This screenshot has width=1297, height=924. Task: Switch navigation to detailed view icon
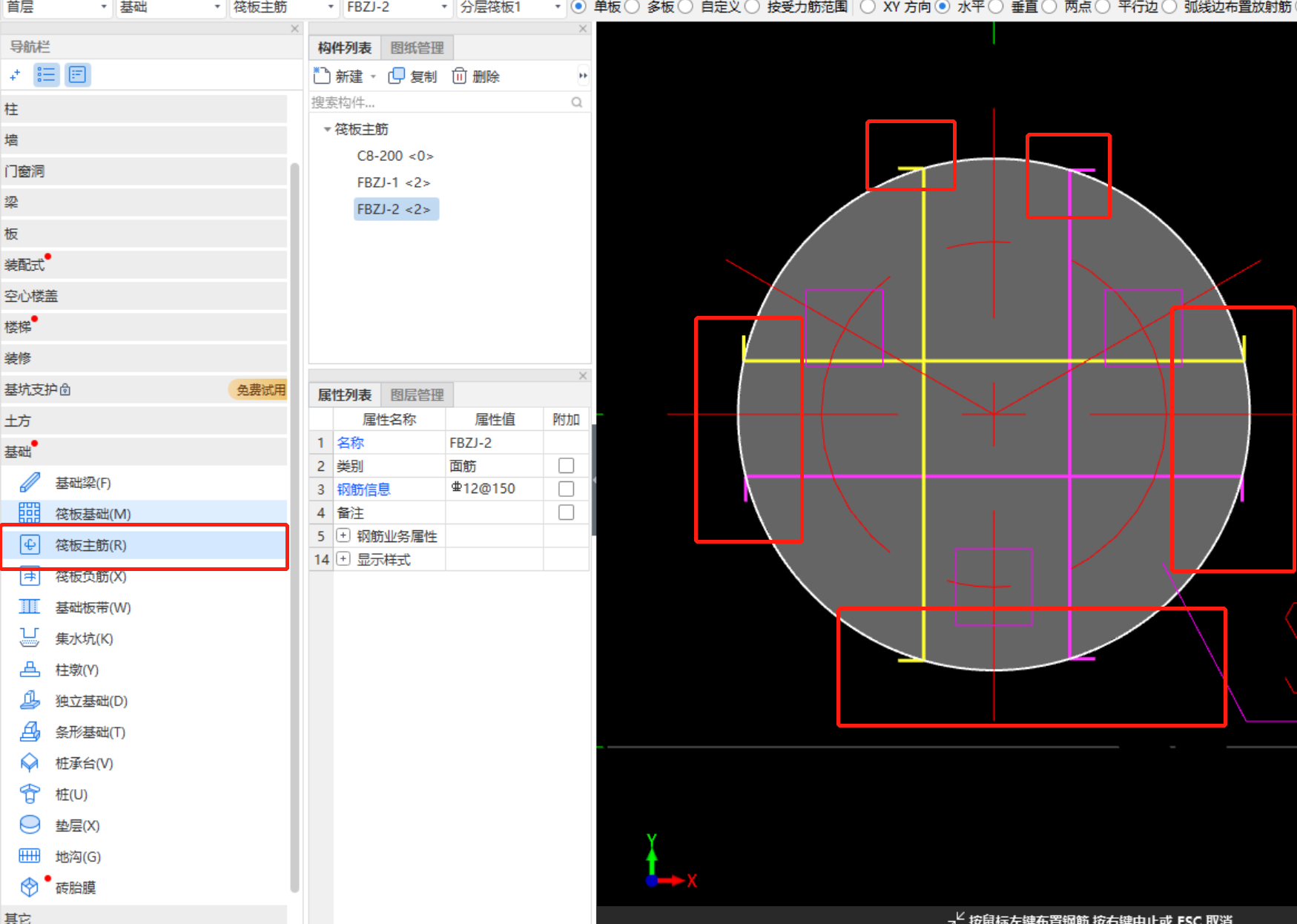coord(77,75)
